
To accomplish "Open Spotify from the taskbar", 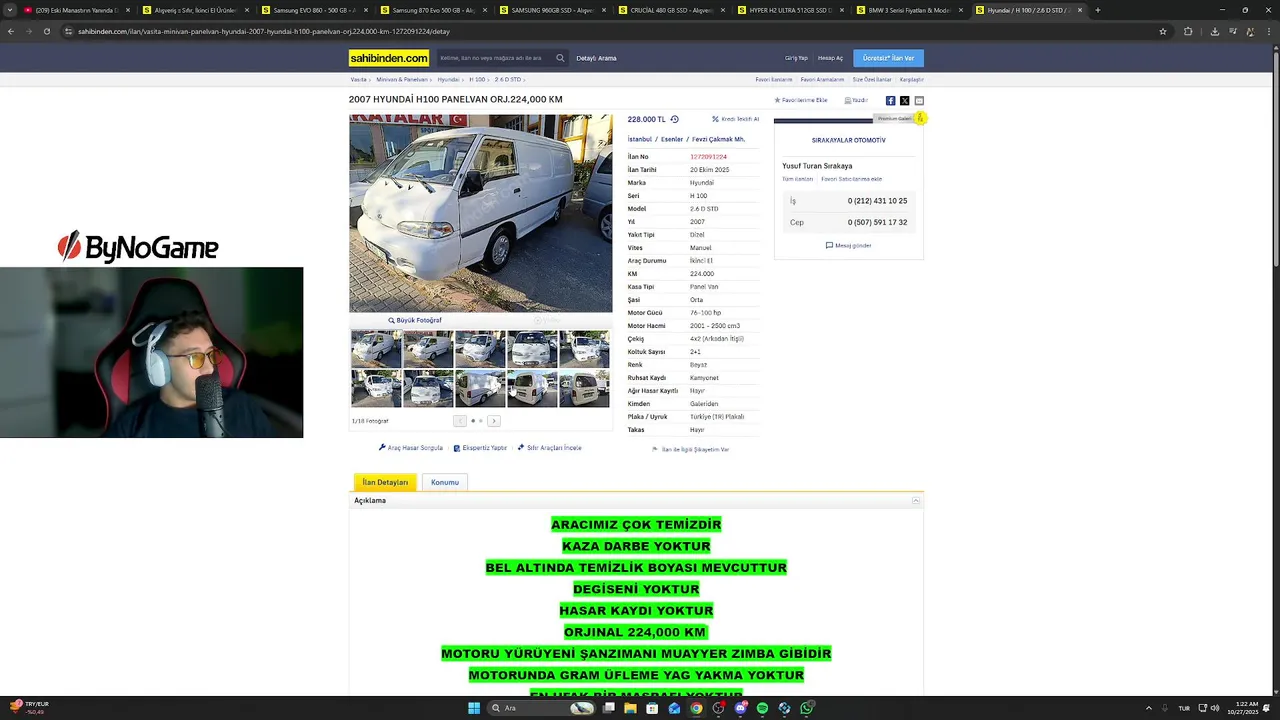I will tap(762, 708).
